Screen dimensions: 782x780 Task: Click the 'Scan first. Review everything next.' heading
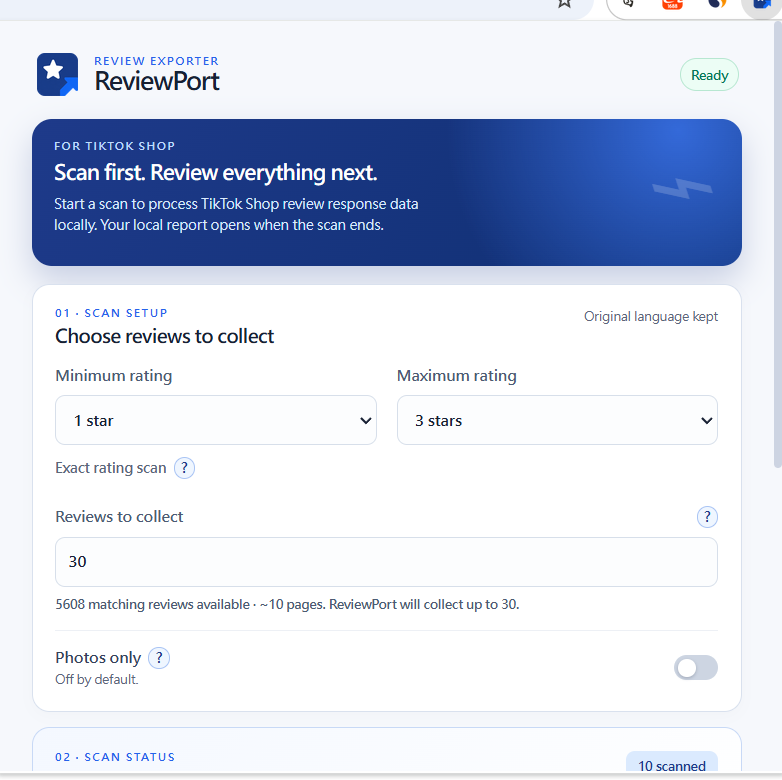tap(215, 173)
